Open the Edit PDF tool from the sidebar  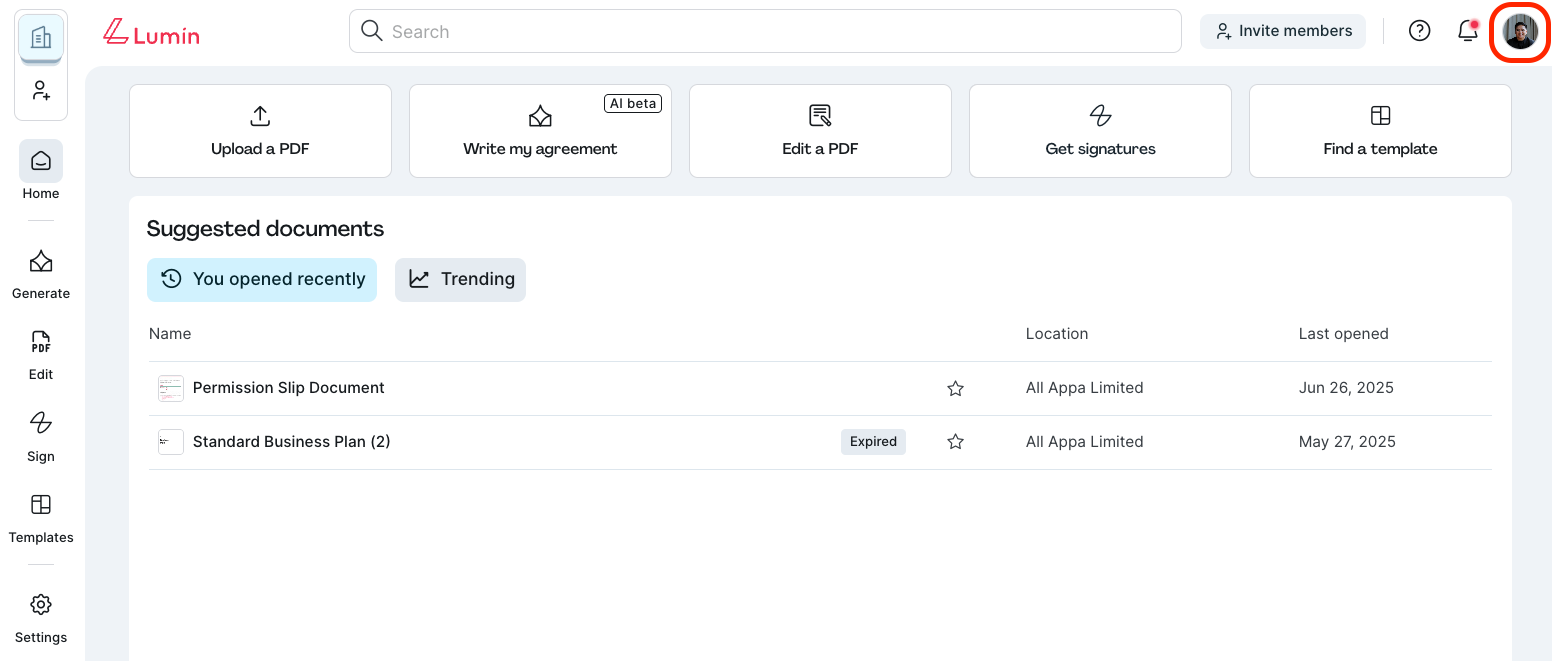[40, 352]
